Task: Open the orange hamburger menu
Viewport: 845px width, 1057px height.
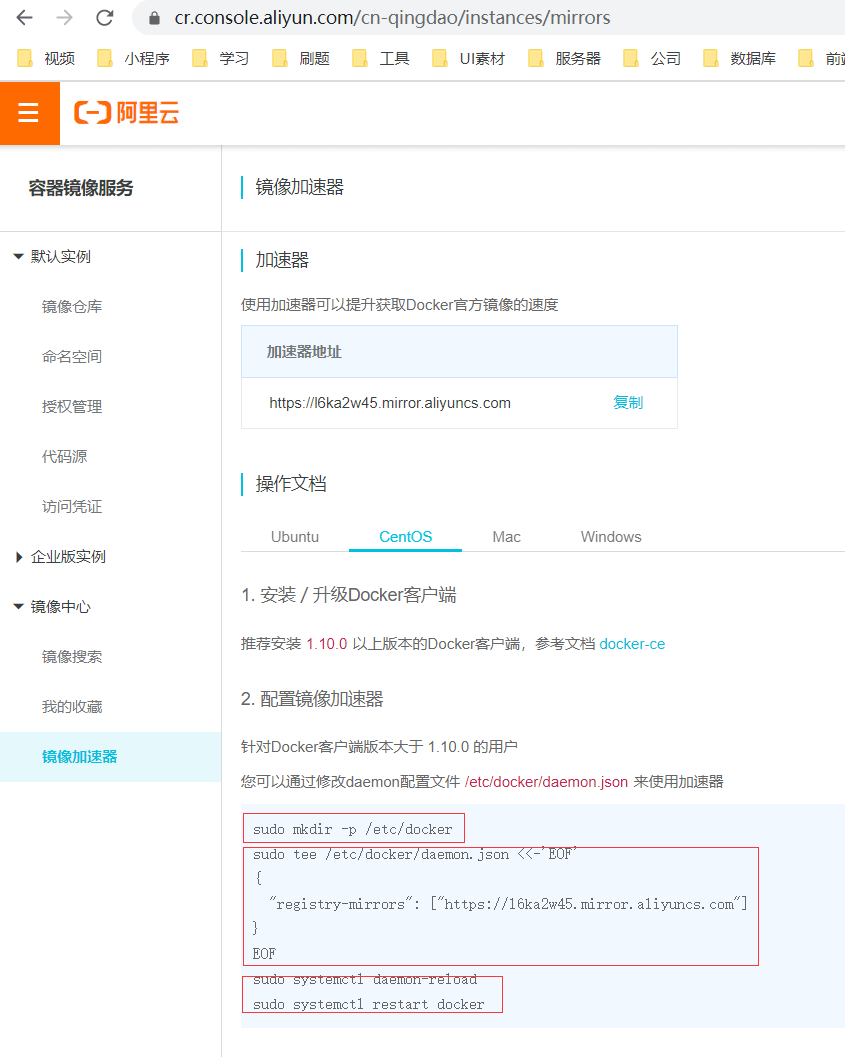Action: 29,113
